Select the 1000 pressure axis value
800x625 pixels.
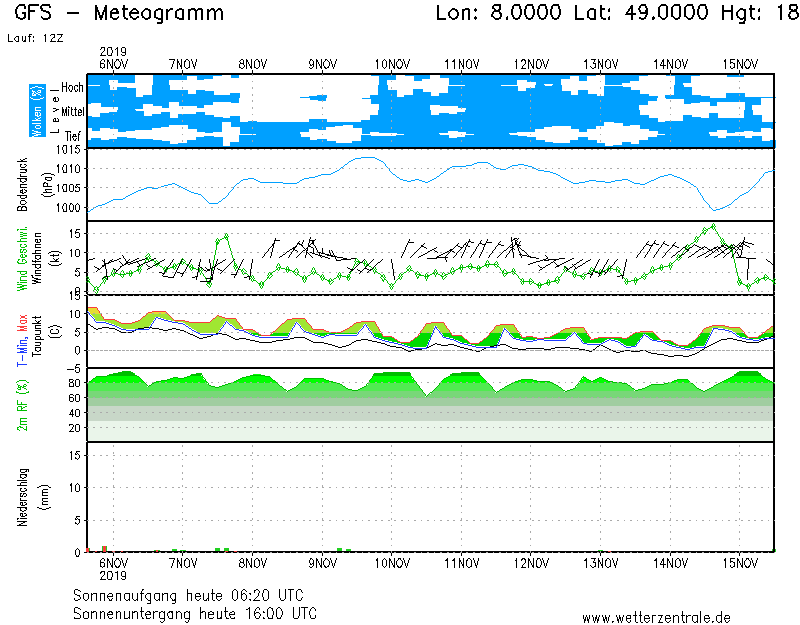(x=68, y=208)
